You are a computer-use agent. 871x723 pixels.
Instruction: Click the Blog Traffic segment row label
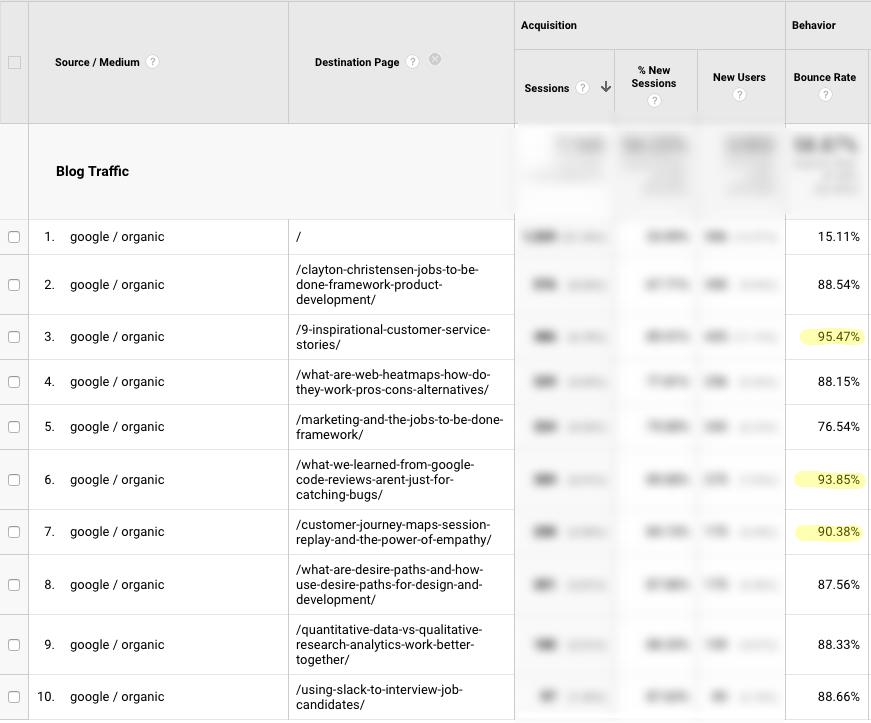tap(92, 171)
